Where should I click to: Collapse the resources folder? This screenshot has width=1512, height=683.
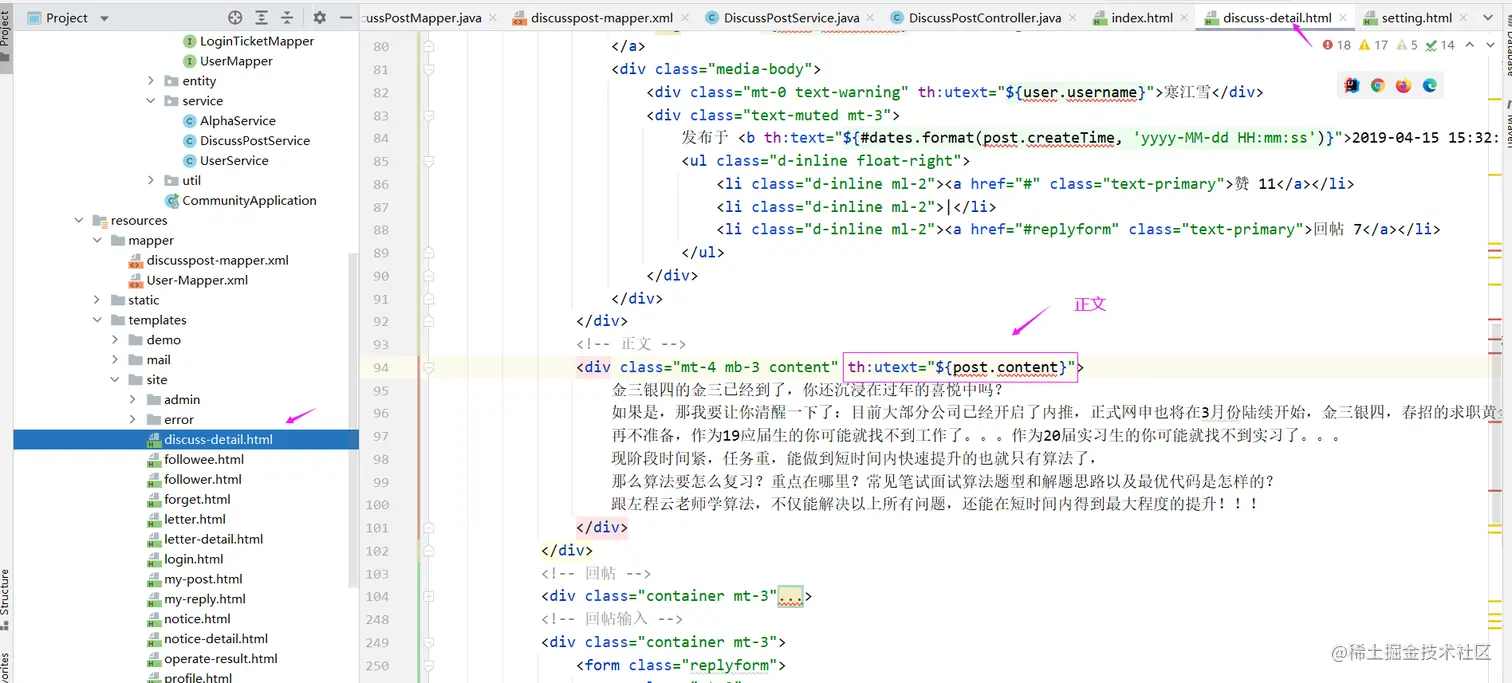tap(79, 221)
